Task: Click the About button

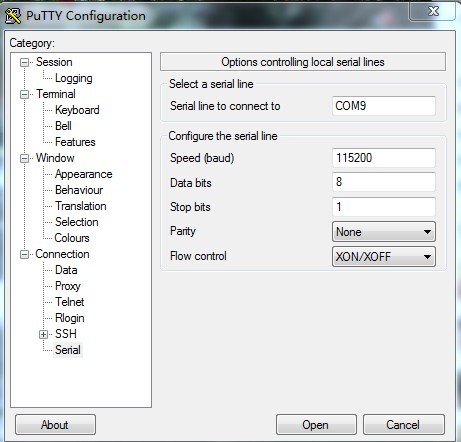Action: point(55,425)
